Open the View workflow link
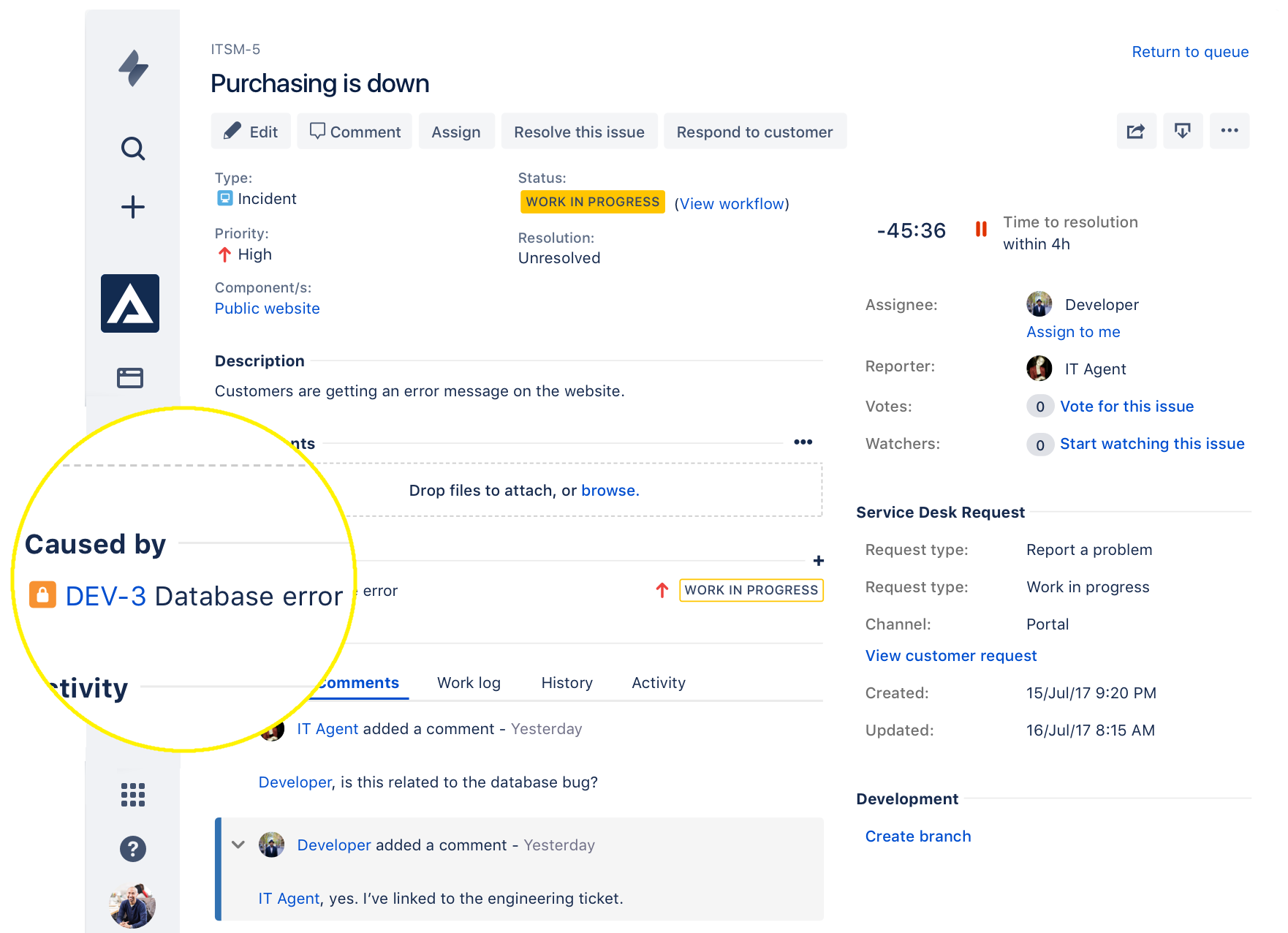The width and height of the screenshot is (1288, 933). tap(732, 204)
